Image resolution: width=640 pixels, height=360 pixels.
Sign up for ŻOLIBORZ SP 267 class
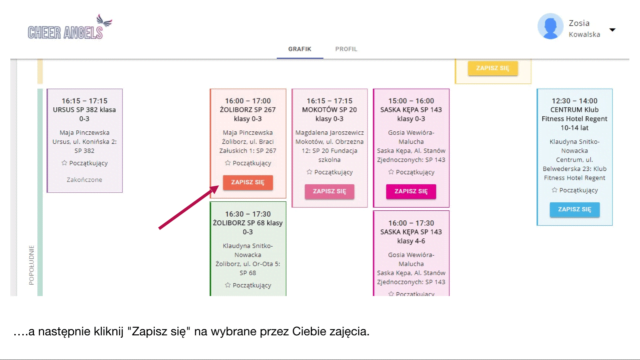point(248,182)
